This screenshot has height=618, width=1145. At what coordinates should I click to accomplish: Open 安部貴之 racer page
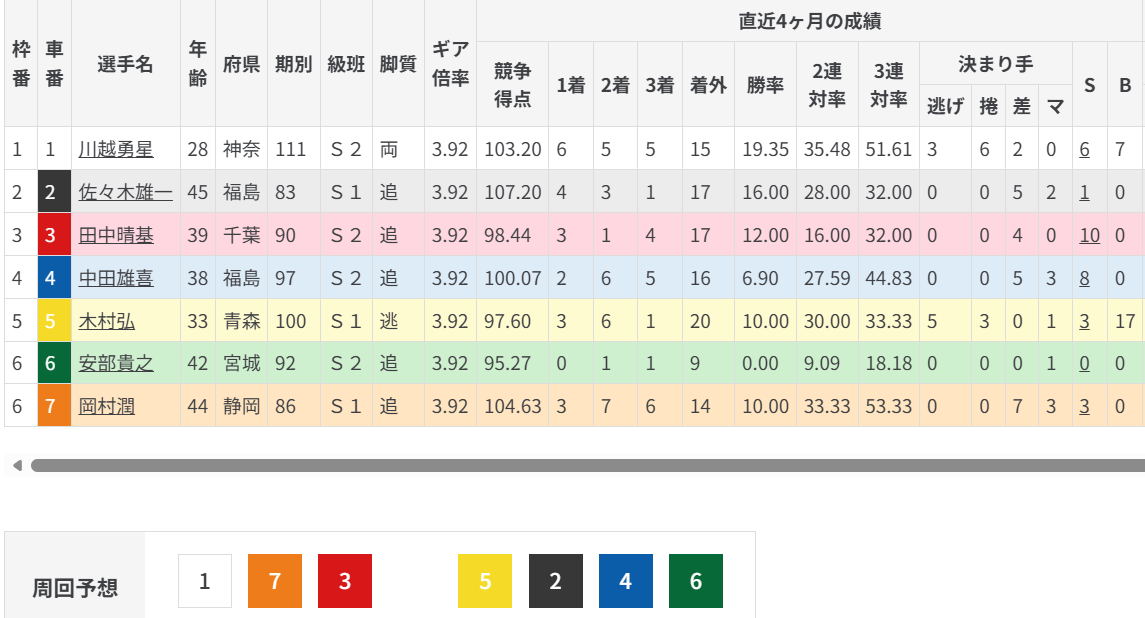[116, 363]
